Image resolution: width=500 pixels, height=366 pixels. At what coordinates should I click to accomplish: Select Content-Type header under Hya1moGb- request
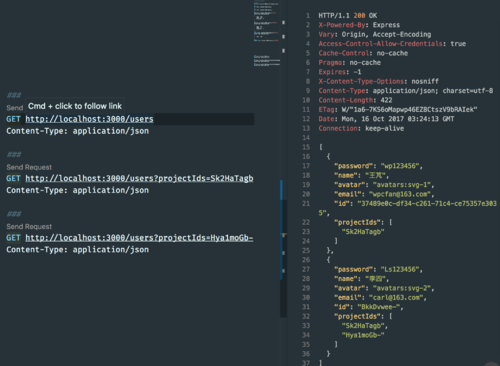(x=78, y=250)
